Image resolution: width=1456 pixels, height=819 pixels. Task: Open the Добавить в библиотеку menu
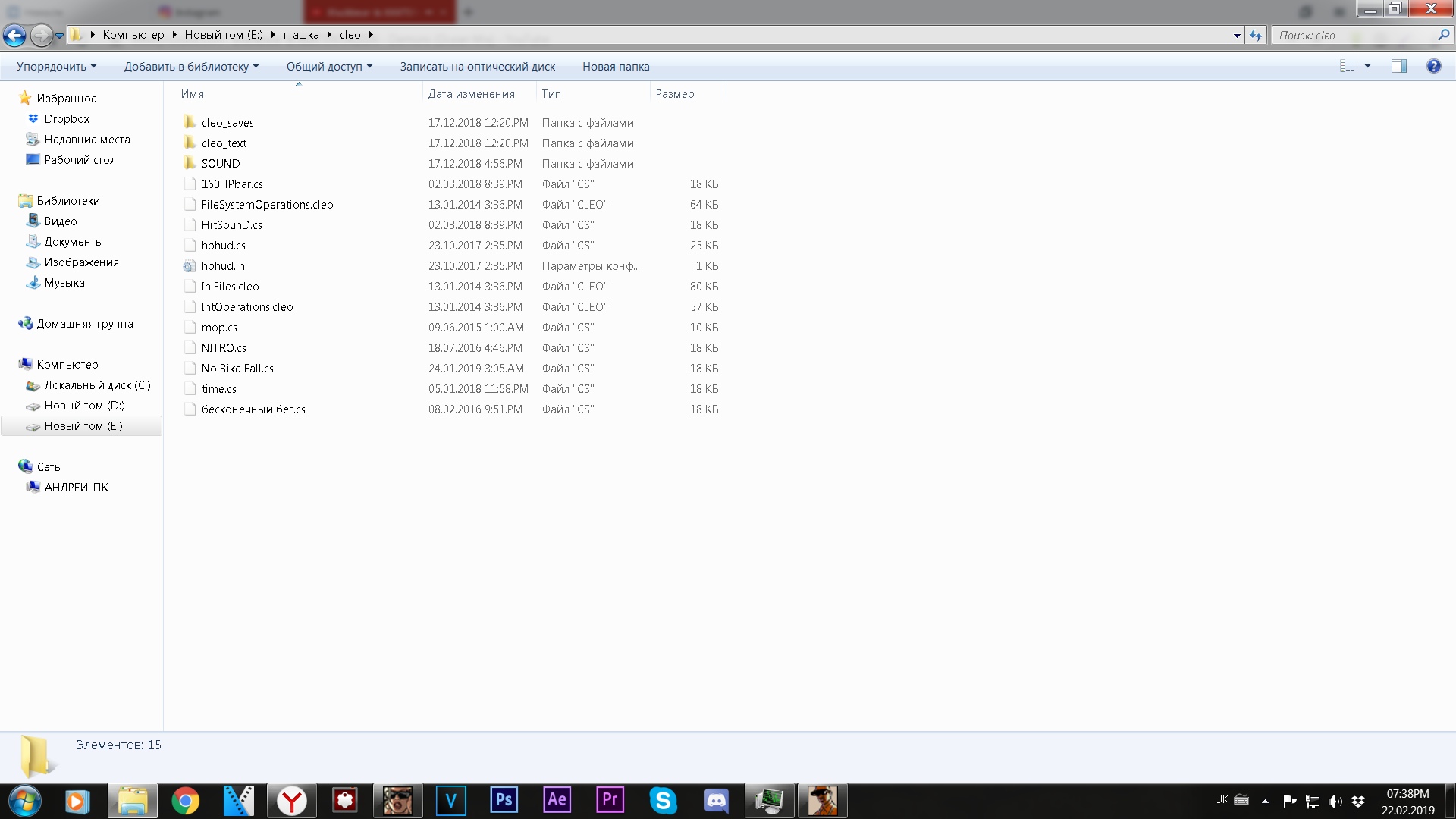[191, 66]
